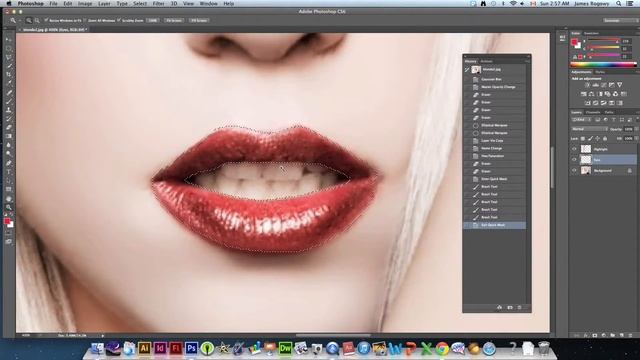Open Spotlight search in menu bar

pos(619,3)
